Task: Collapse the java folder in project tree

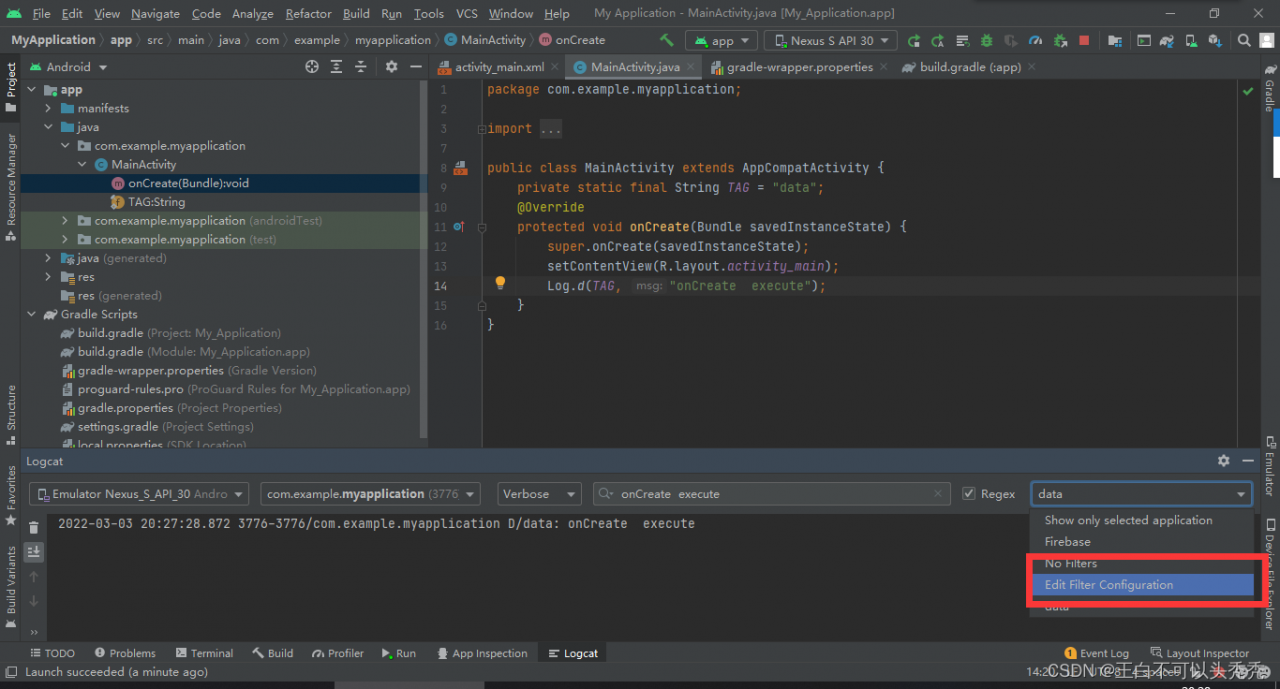Action: [x=48, y=127]
